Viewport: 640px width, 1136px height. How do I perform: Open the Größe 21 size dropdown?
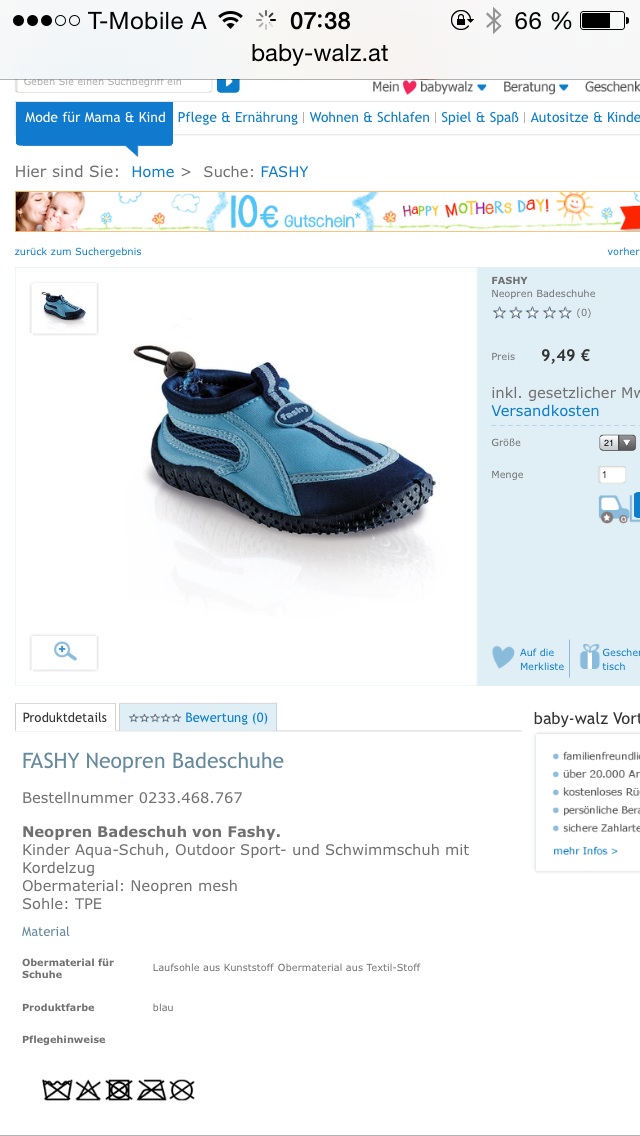pos(617,443)
